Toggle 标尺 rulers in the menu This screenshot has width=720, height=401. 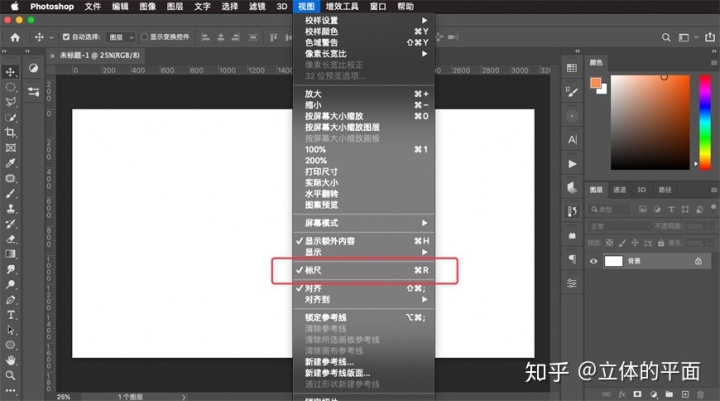coord(364,271)
